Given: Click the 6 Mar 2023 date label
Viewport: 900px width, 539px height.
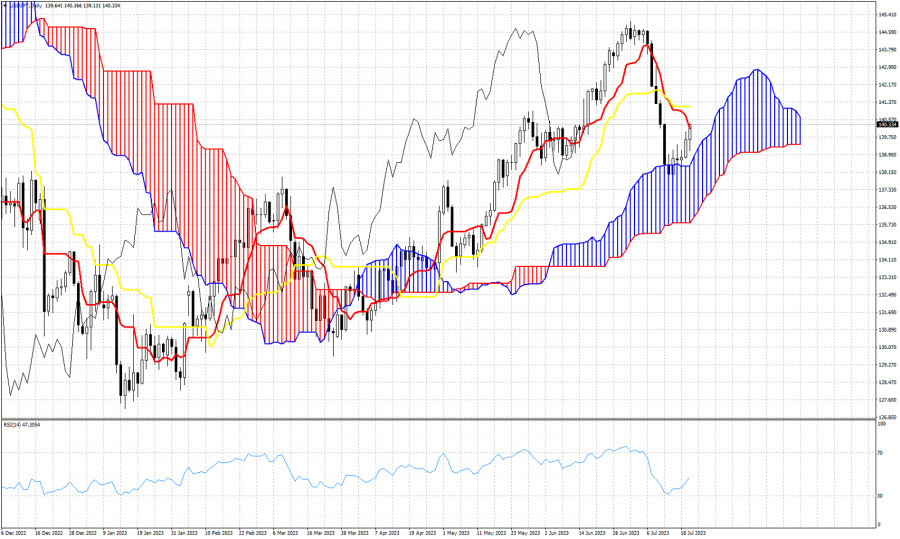Looking at the screenshot, I should 286,533.
